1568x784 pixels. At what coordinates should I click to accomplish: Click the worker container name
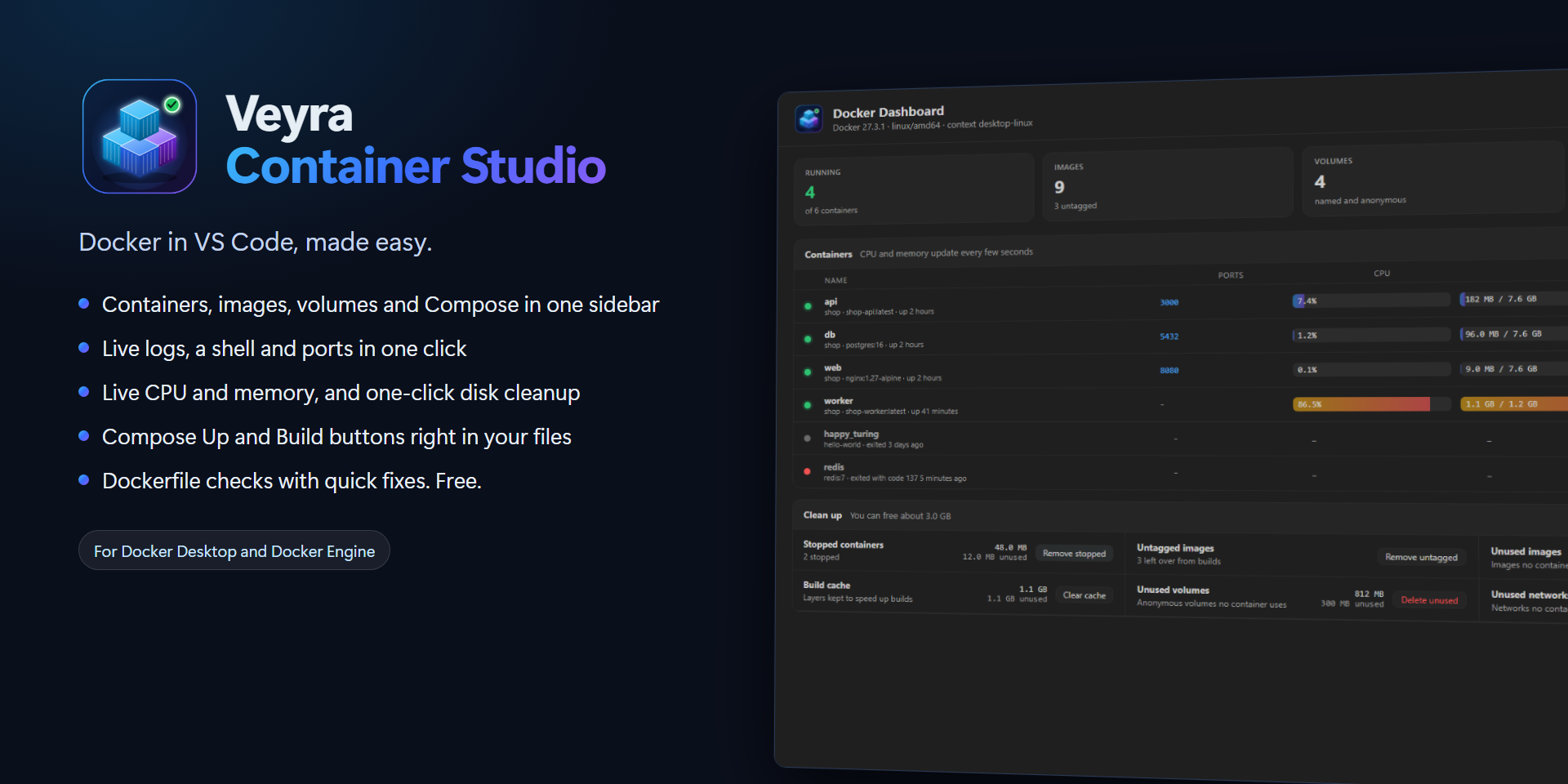pos(838,401)
